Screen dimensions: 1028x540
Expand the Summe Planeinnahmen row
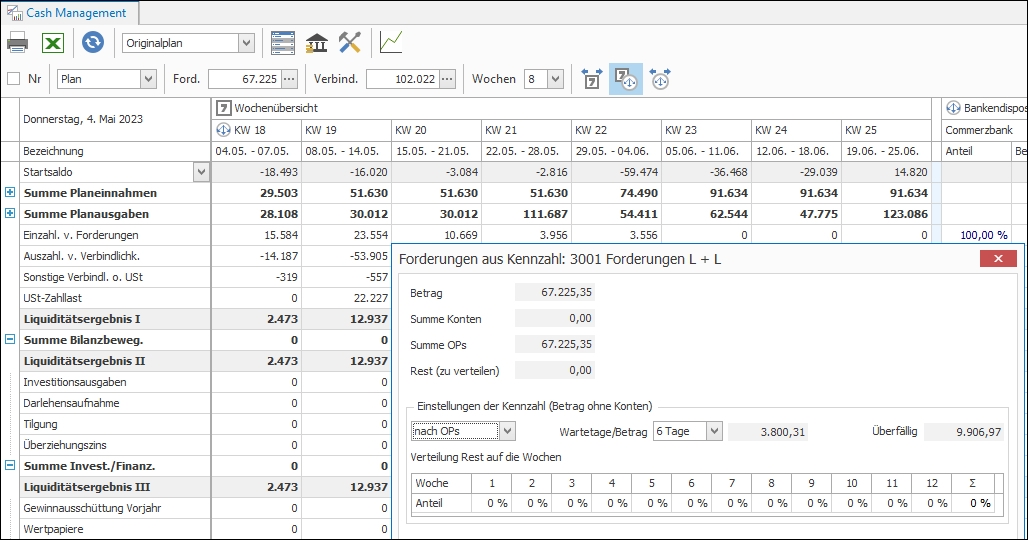(x=10, y=192)
